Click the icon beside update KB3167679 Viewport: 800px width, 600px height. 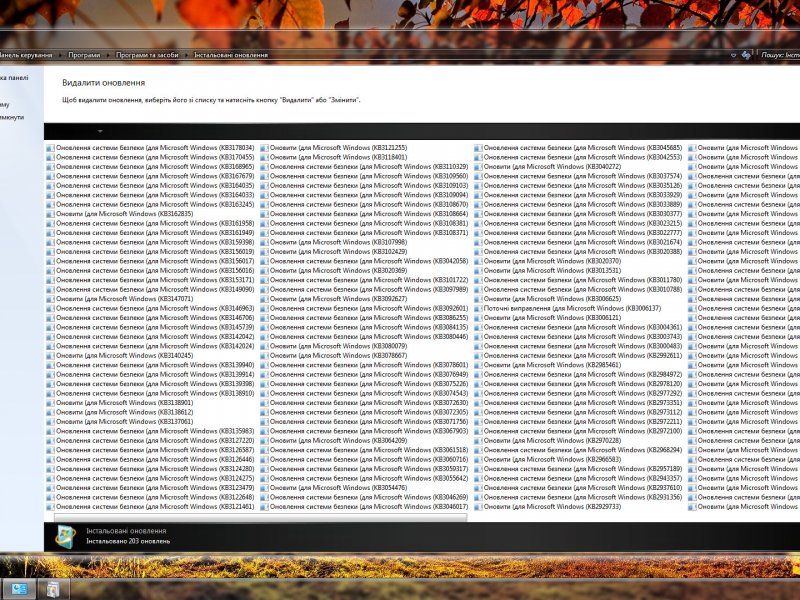pyautogui.click(x=50, y=177)
